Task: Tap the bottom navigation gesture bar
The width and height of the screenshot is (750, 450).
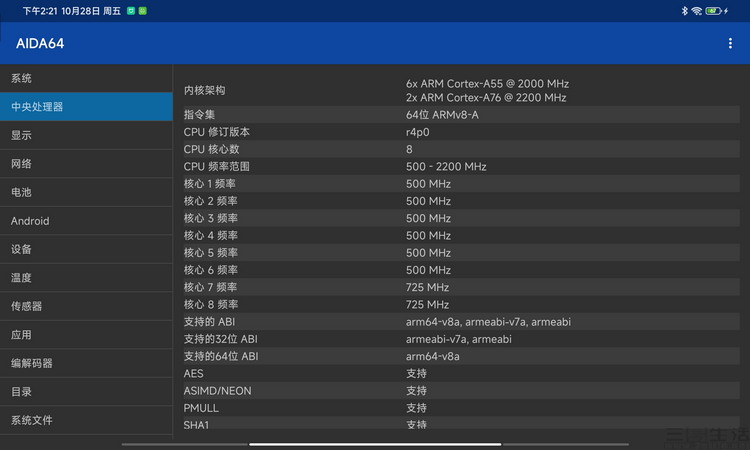Action: click(375, 444)
